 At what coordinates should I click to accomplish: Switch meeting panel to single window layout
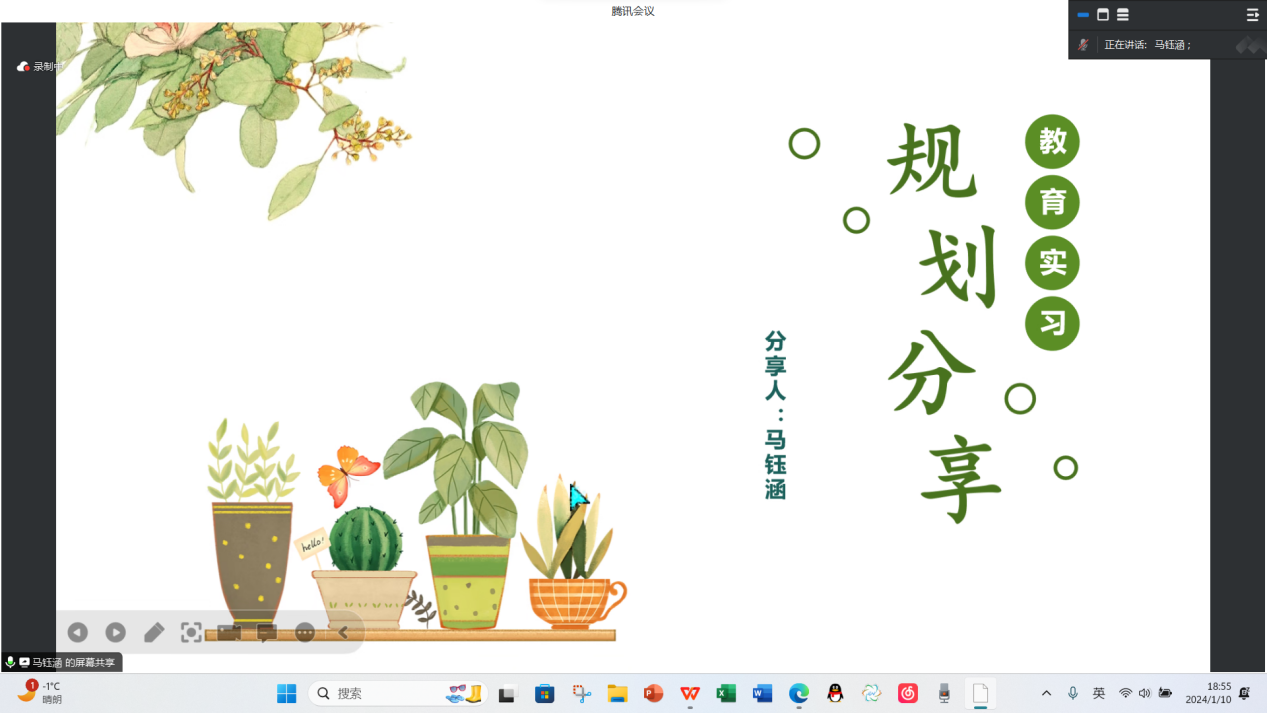(1103, 15)
